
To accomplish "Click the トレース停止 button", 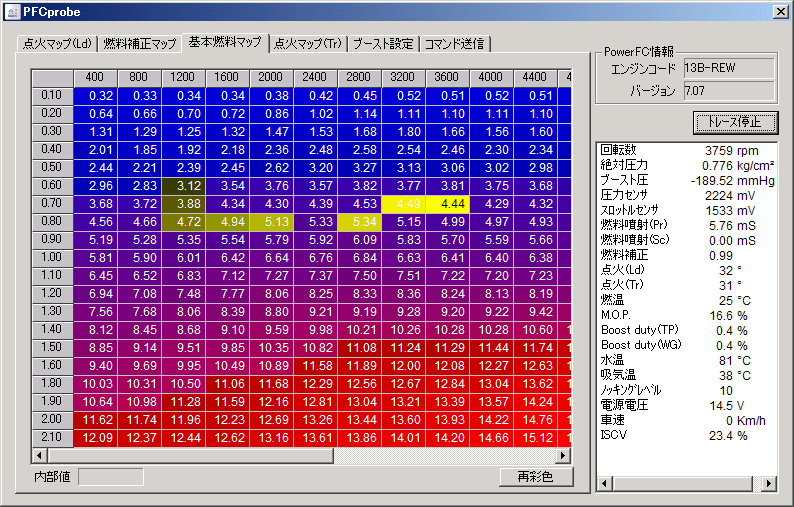I will tap(734, 122).
